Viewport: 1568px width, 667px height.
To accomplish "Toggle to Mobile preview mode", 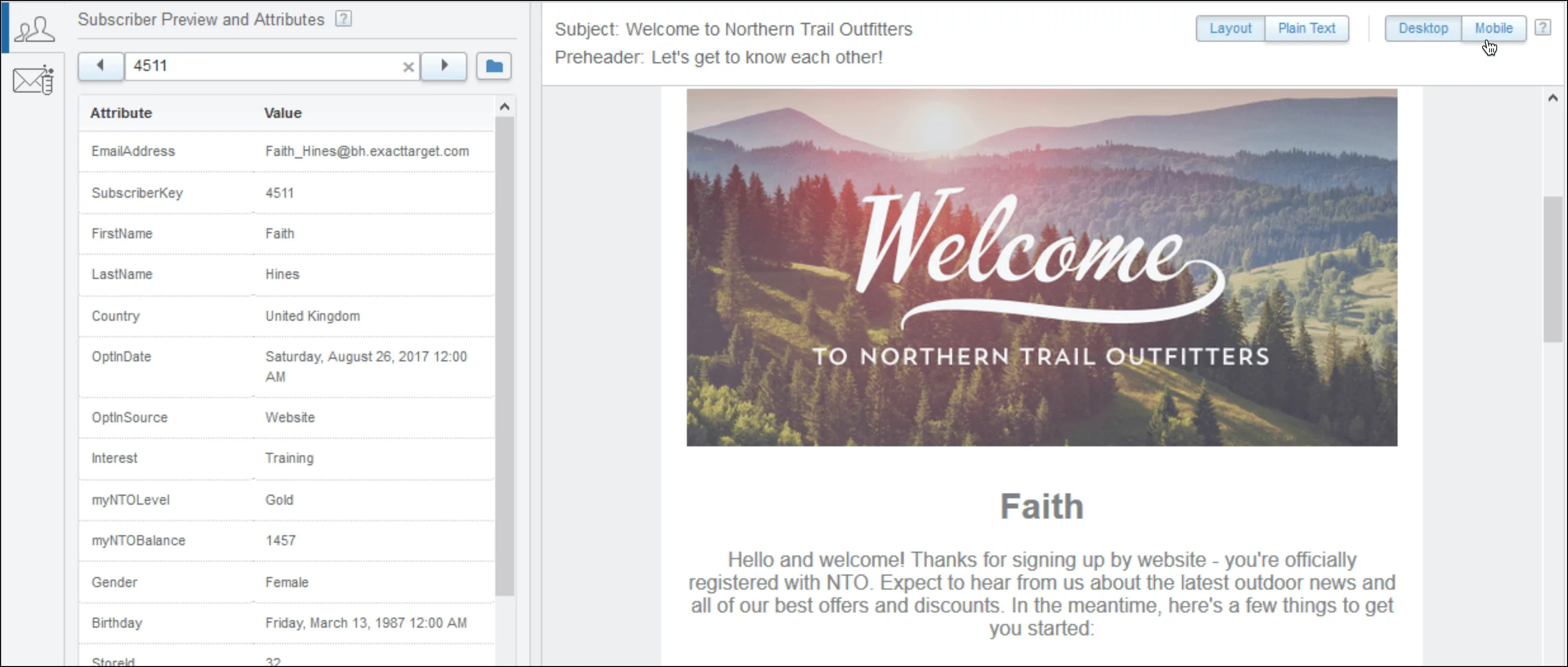I will [1493, 28].
